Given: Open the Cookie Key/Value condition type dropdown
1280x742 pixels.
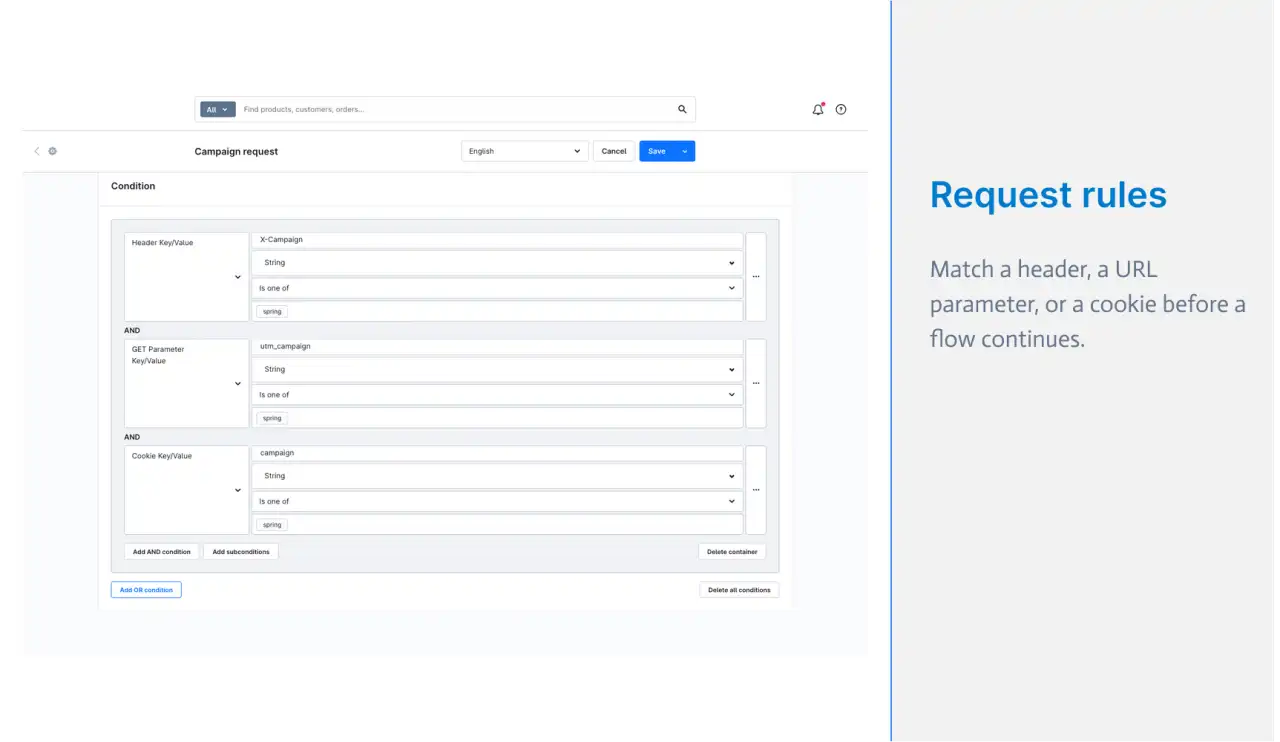Looking at the screenshot, I should pos(187,490).
